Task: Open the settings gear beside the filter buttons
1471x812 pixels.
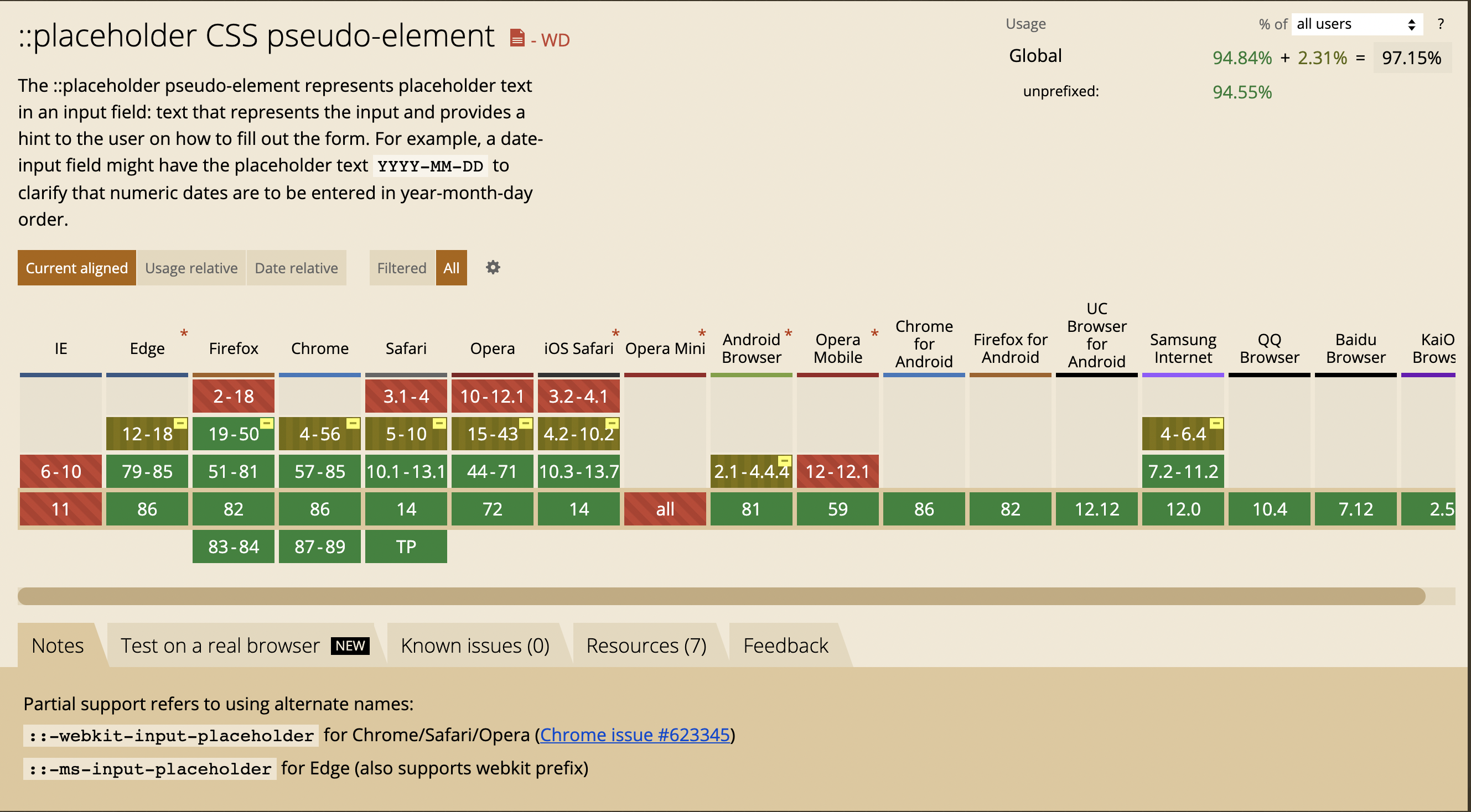Action: click(492, 268)
